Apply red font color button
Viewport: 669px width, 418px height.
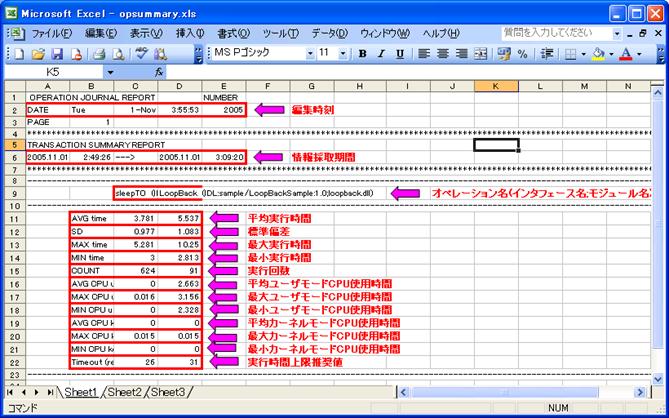[x=626, y=54]
